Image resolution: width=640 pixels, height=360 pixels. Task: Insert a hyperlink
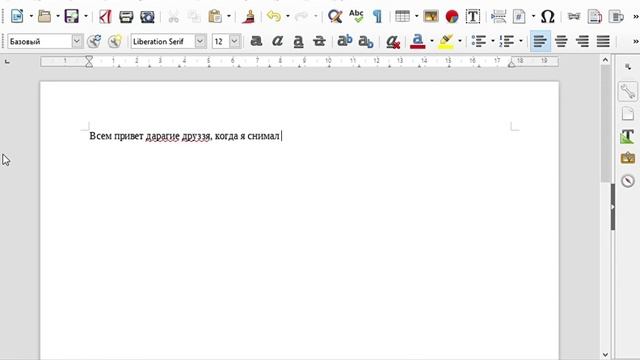tap(574, 16)
